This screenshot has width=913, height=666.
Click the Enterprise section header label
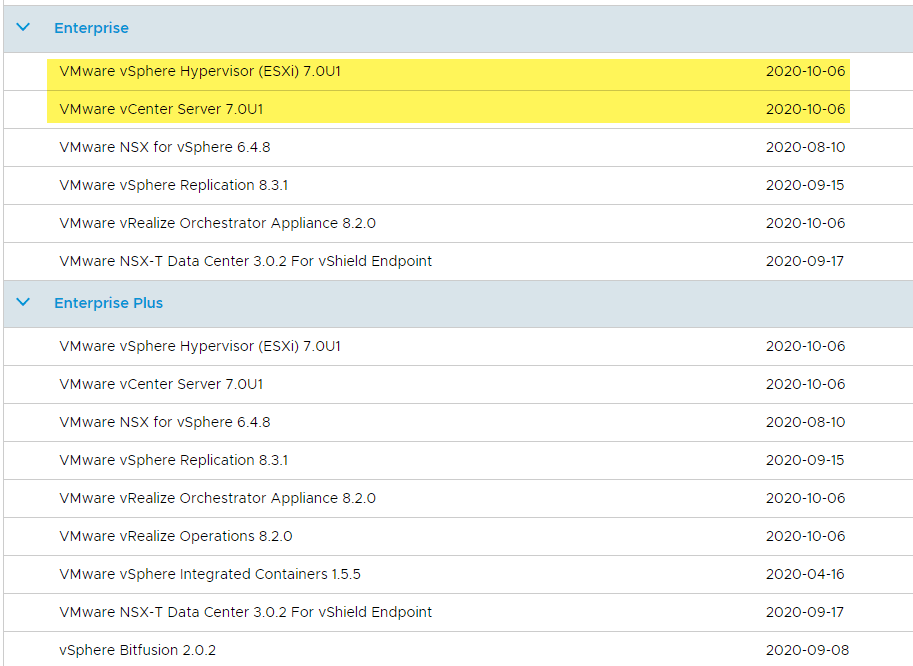tap(91, 28)
